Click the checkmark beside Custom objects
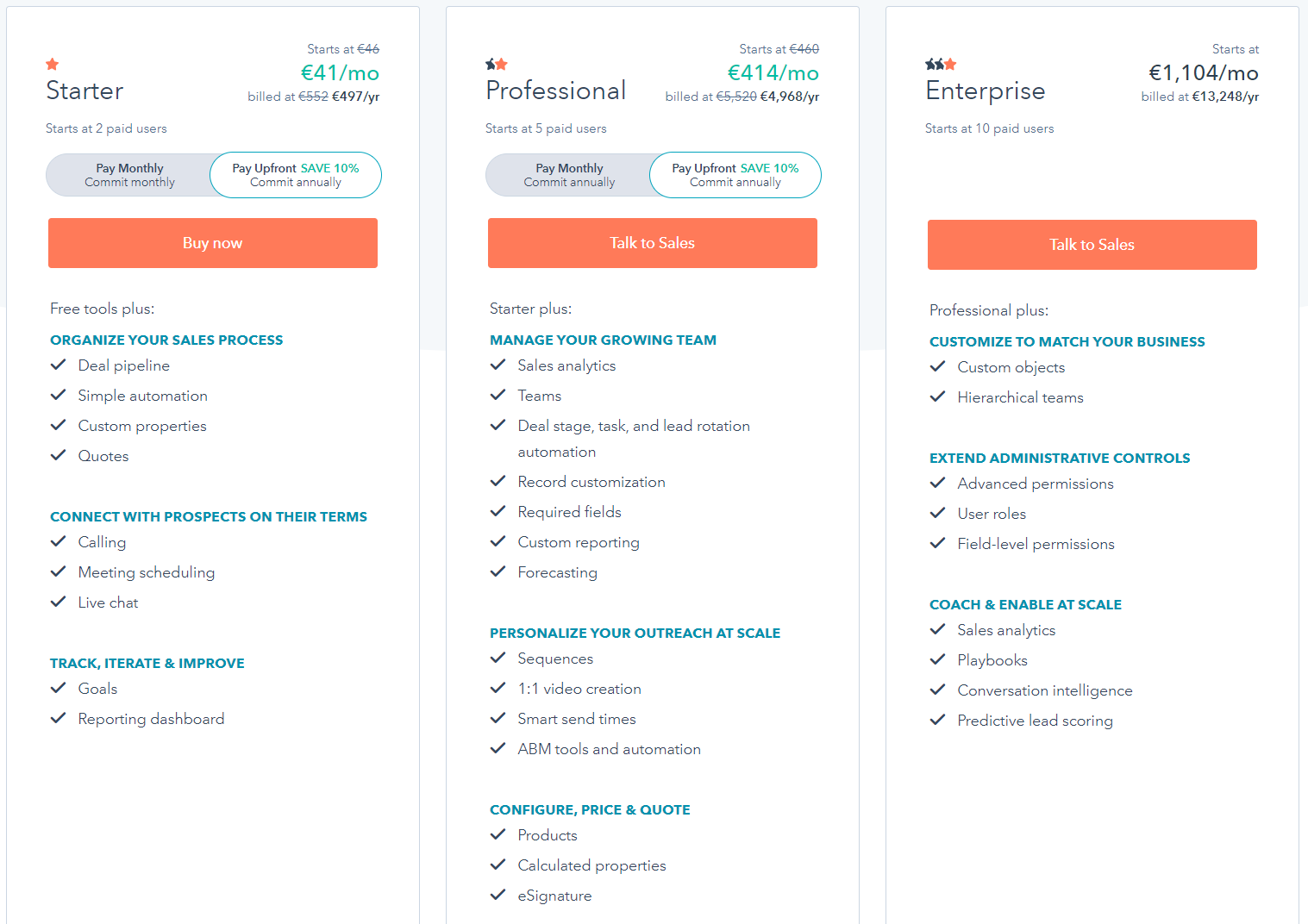This screenshot has height=924, width=1308. point(938,366)
